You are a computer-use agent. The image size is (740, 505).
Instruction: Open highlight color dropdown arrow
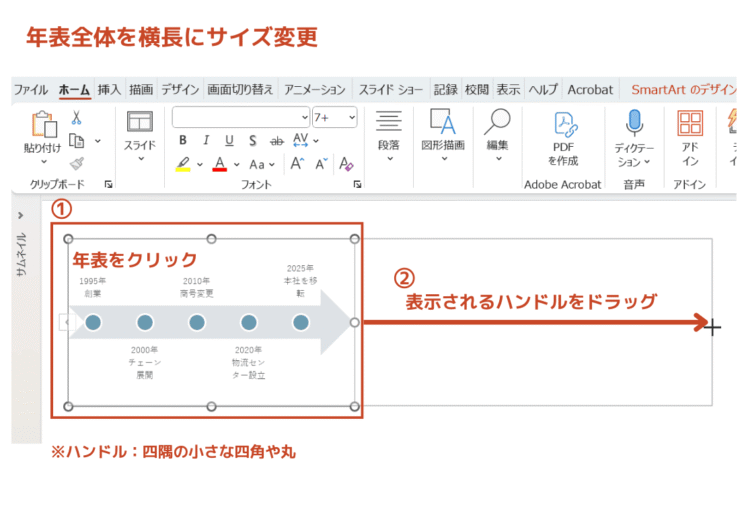coord(200,165)
